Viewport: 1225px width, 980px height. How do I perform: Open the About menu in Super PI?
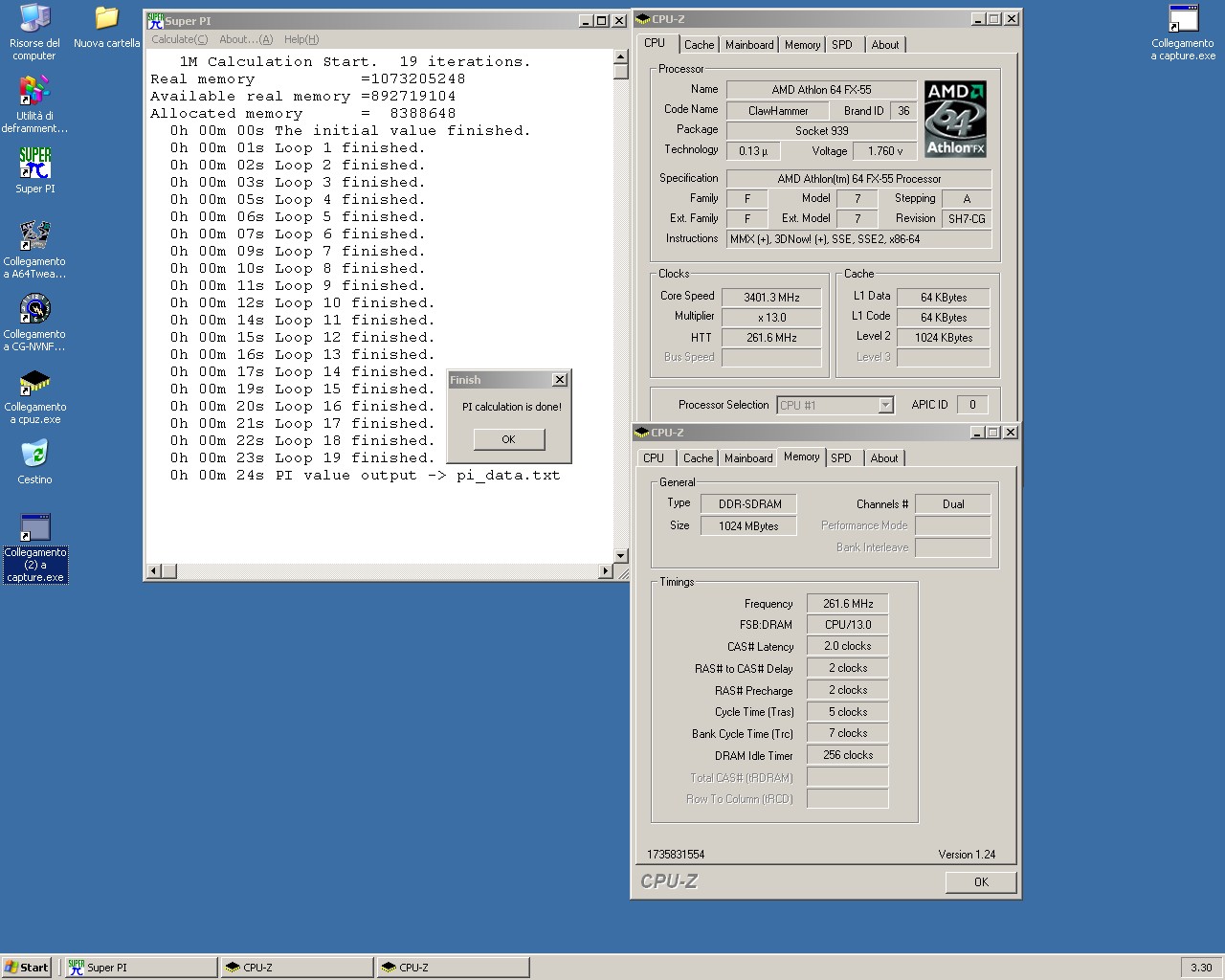coord(246,39)
